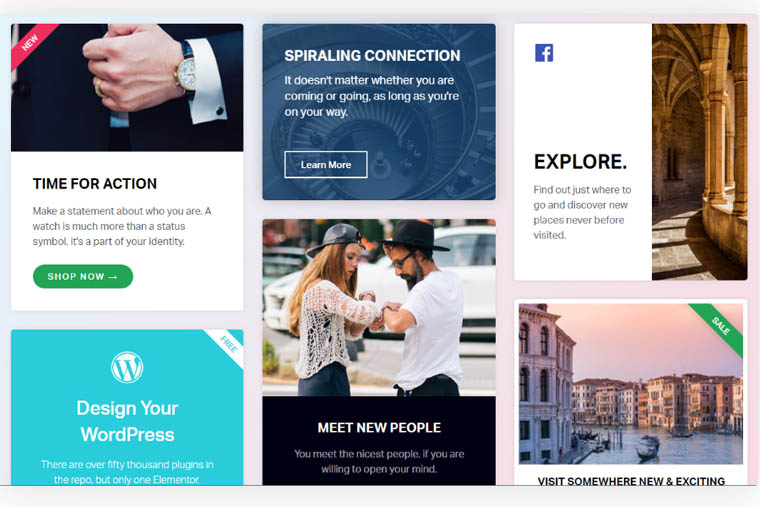The height and width of the screenshot is (507, 760).
Task: Open the wristwatch photo
Action: click(x=127, y=88)
